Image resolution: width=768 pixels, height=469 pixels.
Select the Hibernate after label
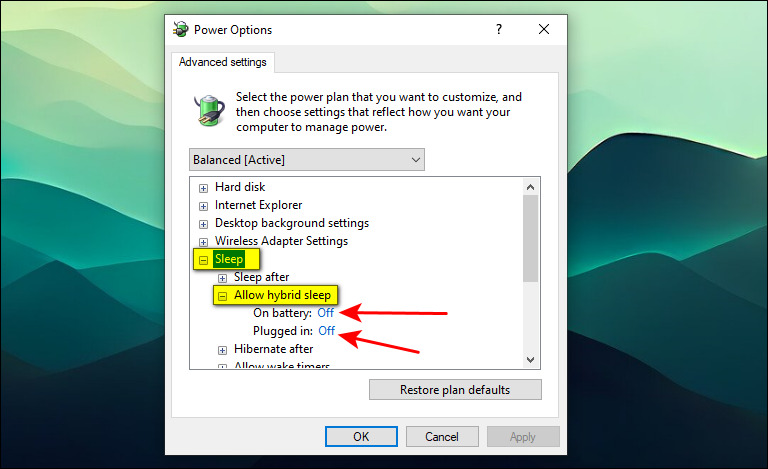tap(273, 349)
